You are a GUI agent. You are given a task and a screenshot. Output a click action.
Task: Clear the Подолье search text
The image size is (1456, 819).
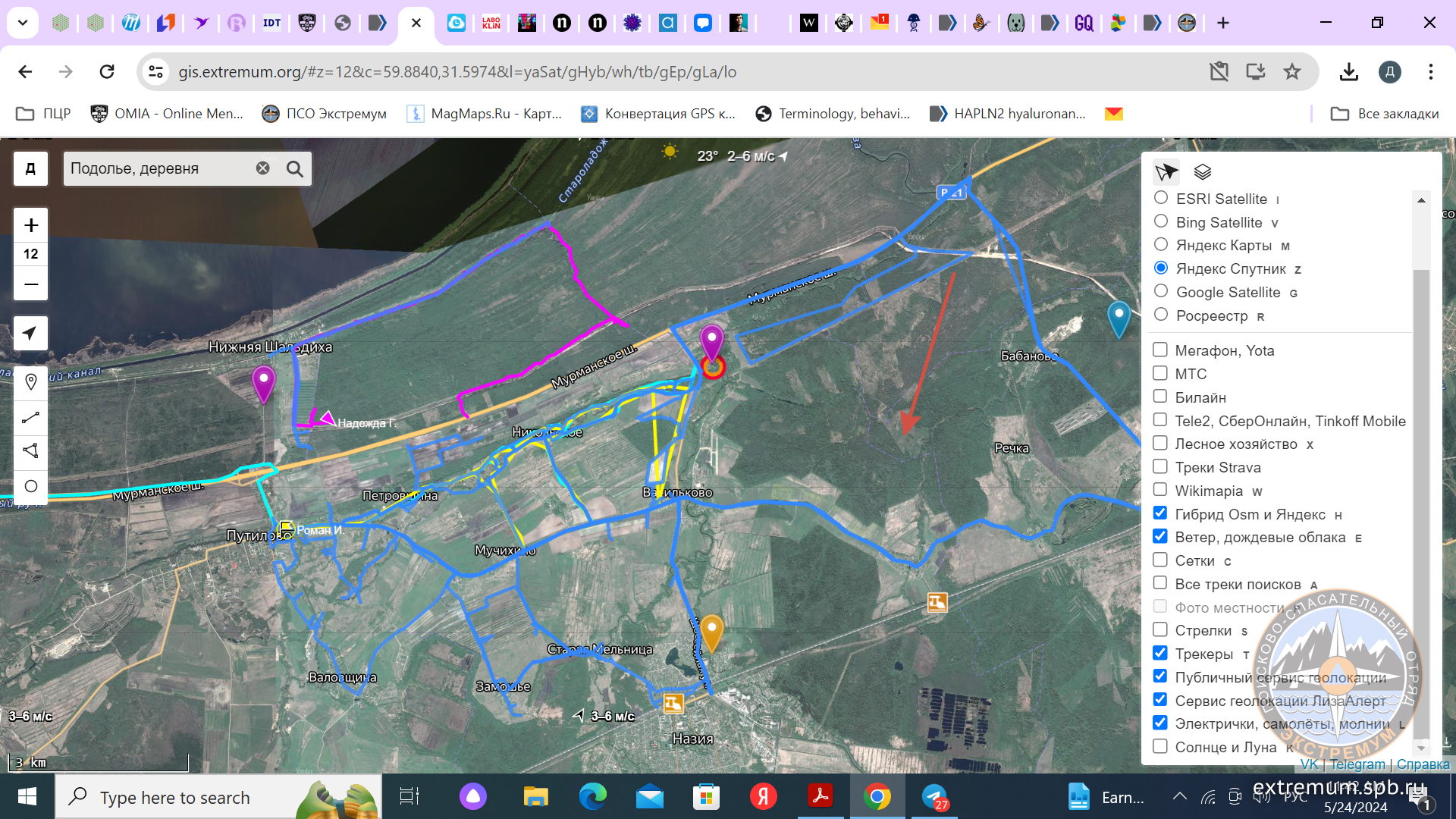(262, 168)
